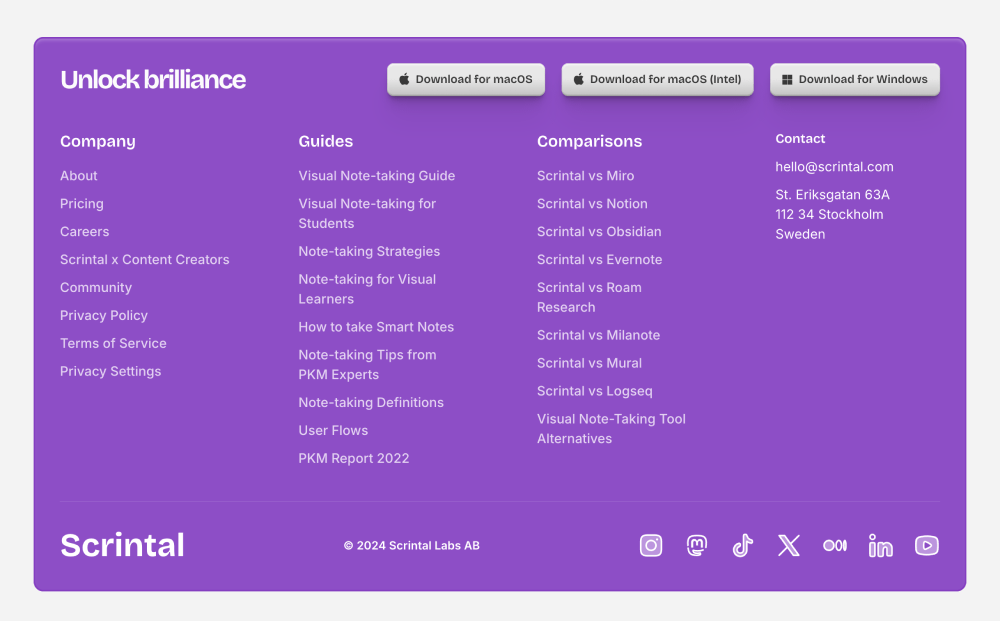The height and width of the screenshot is (621, 1000).
Task: Click the Download for macOS button
Action: pos(466,79)
